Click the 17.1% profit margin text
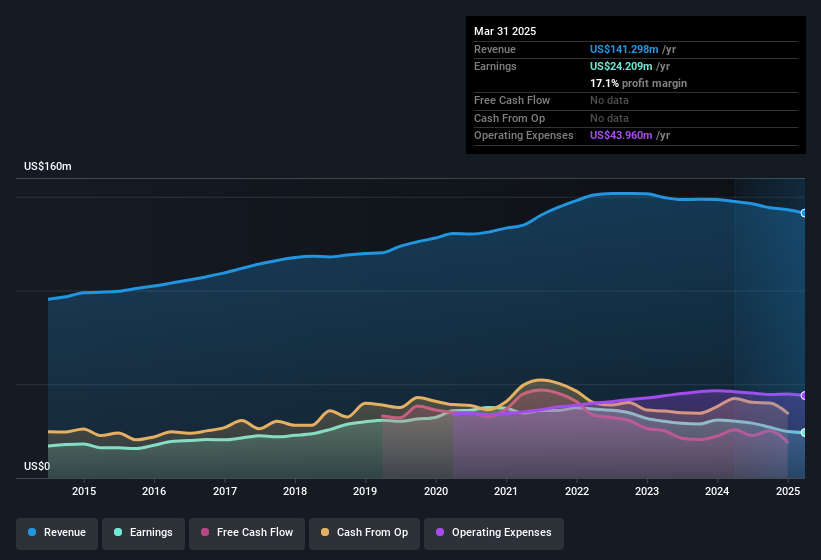Screen dimensions: 821x560 [x=638, y=83]
